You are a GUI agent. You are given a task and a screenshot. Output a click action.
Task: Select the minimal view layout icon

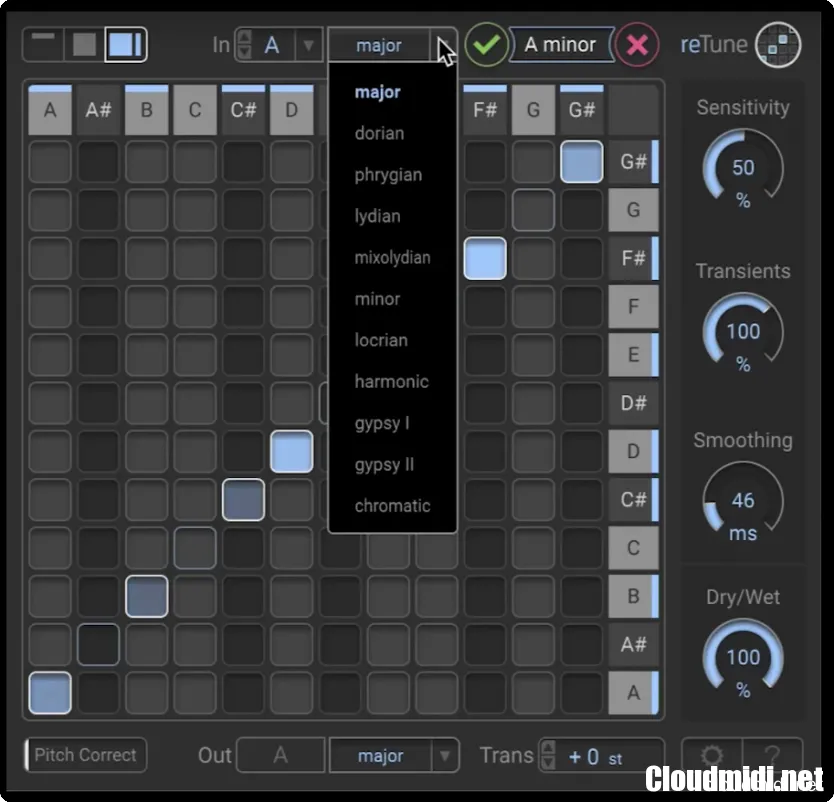point(44,44)
